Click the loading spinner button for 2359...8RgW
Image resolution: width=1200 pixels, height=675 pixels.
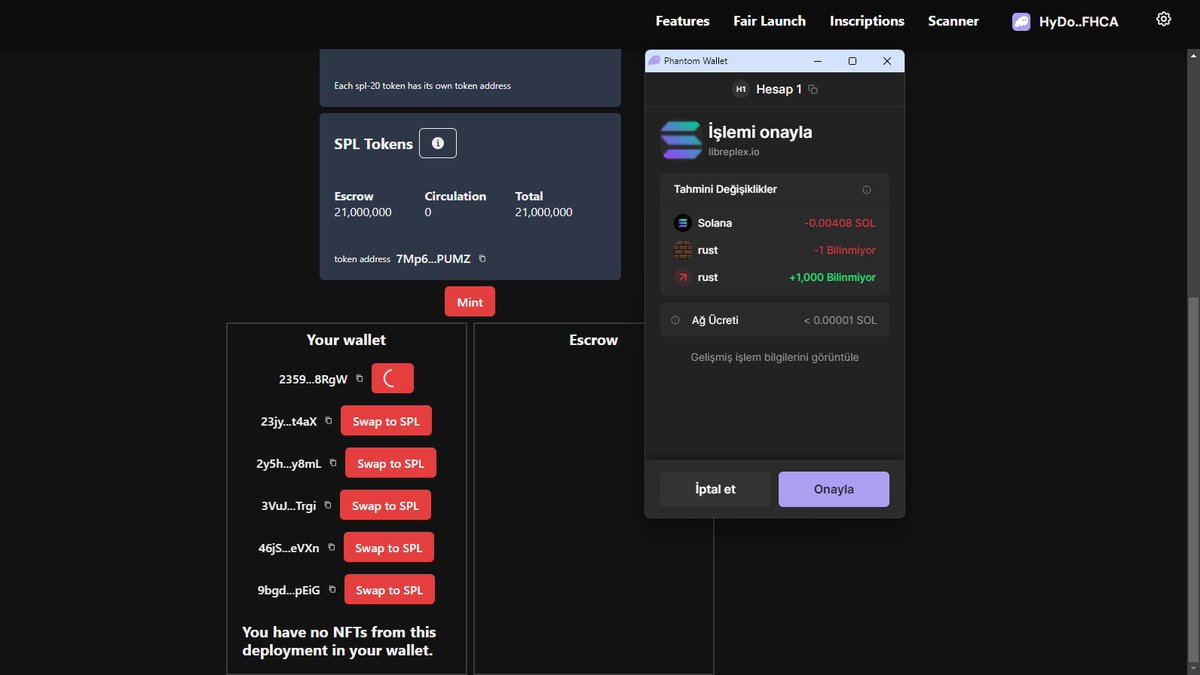coord(392,379)
